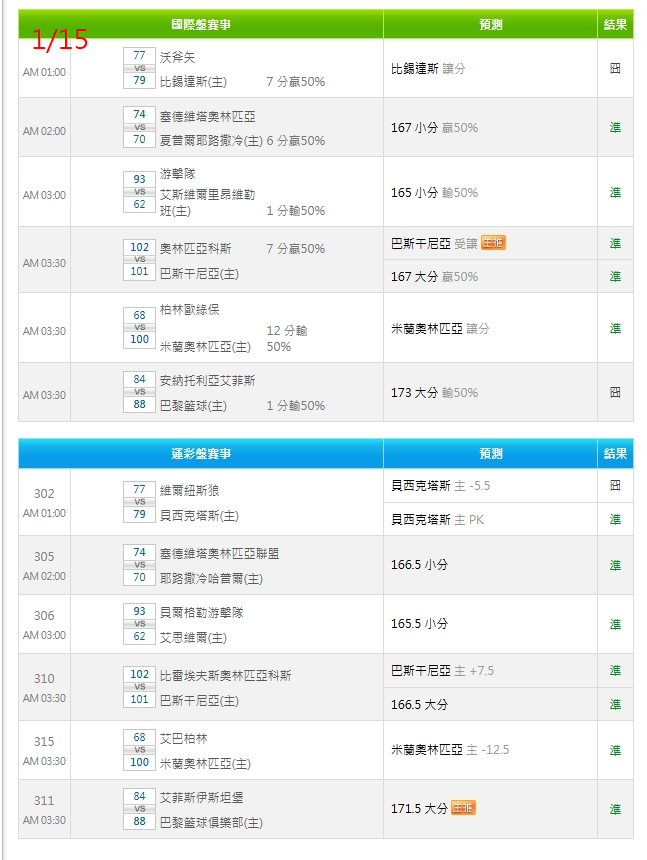Image resolution: width=647 pixels, height=860 pixels.
Task: Click the 173 大分 輸50% prediction
Action: (x=434, y=393)
